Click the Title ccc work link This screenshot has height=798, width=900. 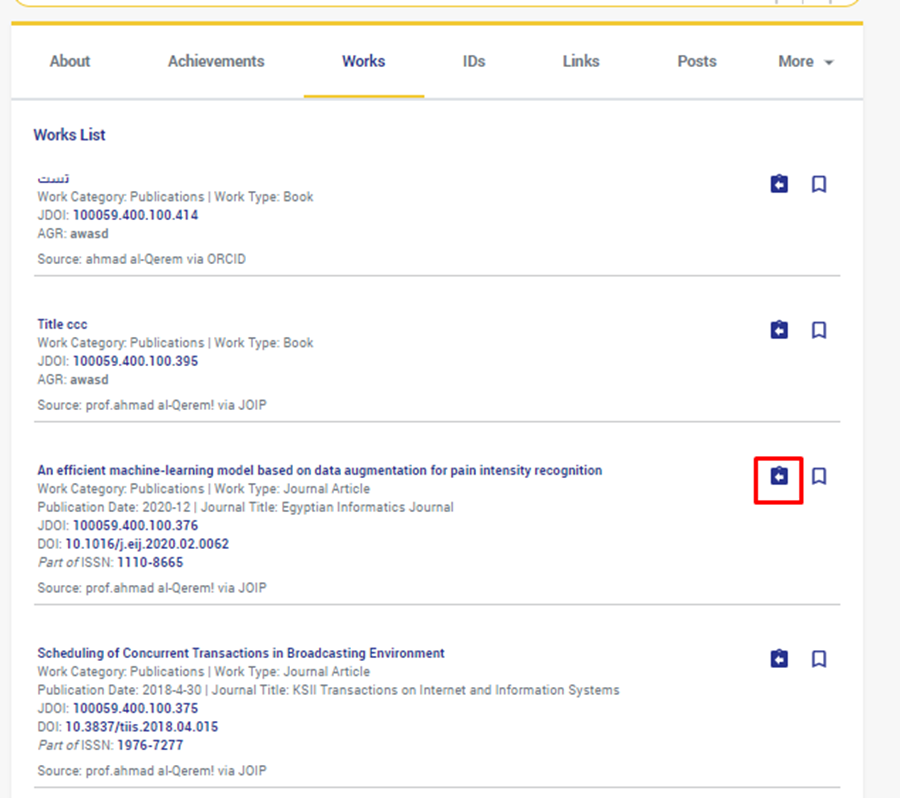(62, 324)
